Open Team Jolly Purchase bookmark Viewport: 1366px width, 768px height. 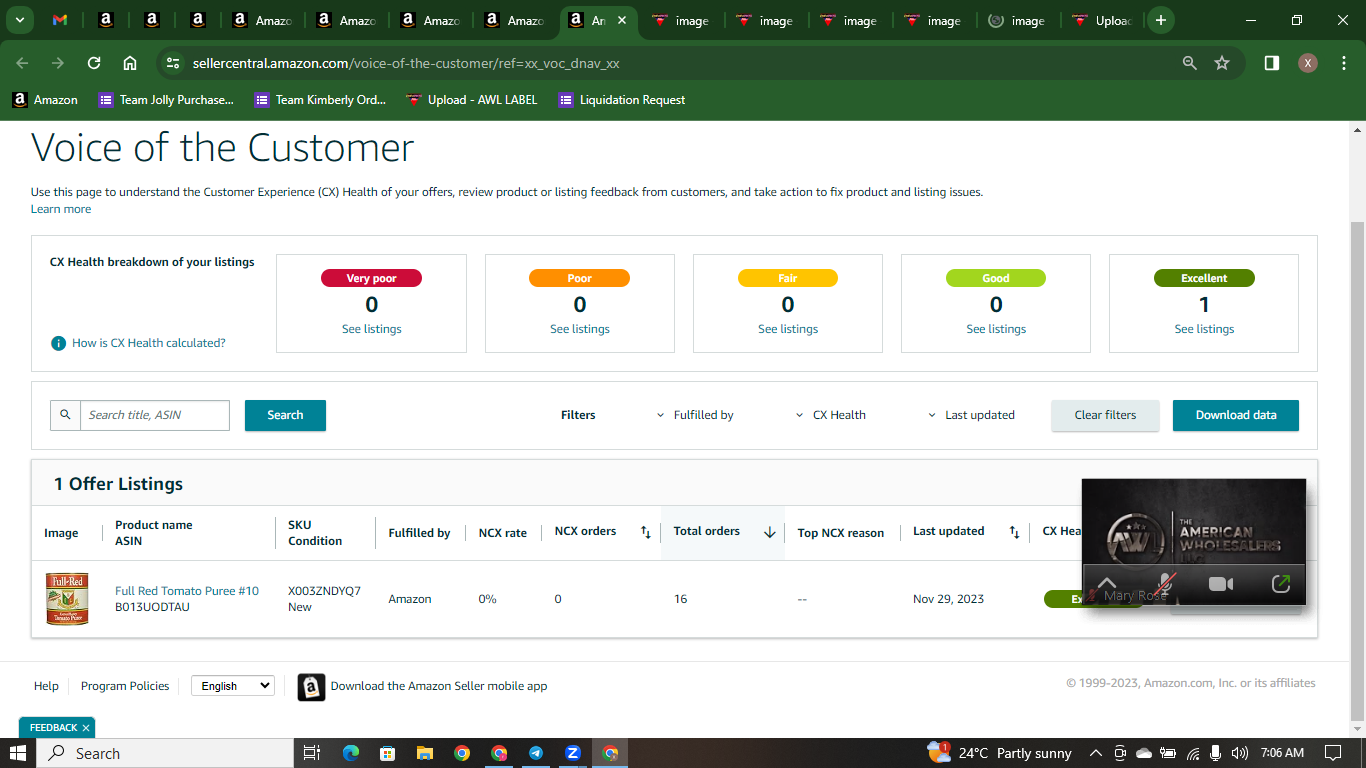(166, 100)
